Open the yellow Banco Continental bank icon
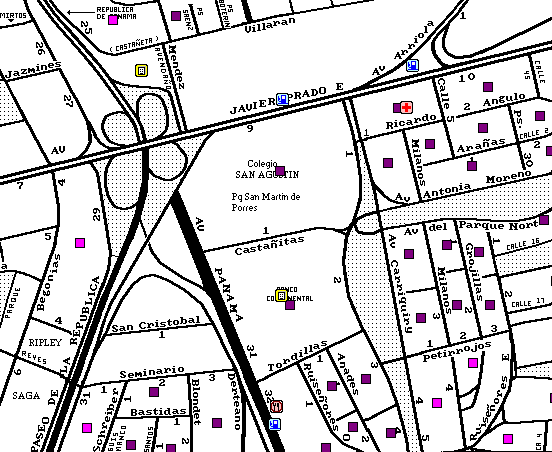 281,296
